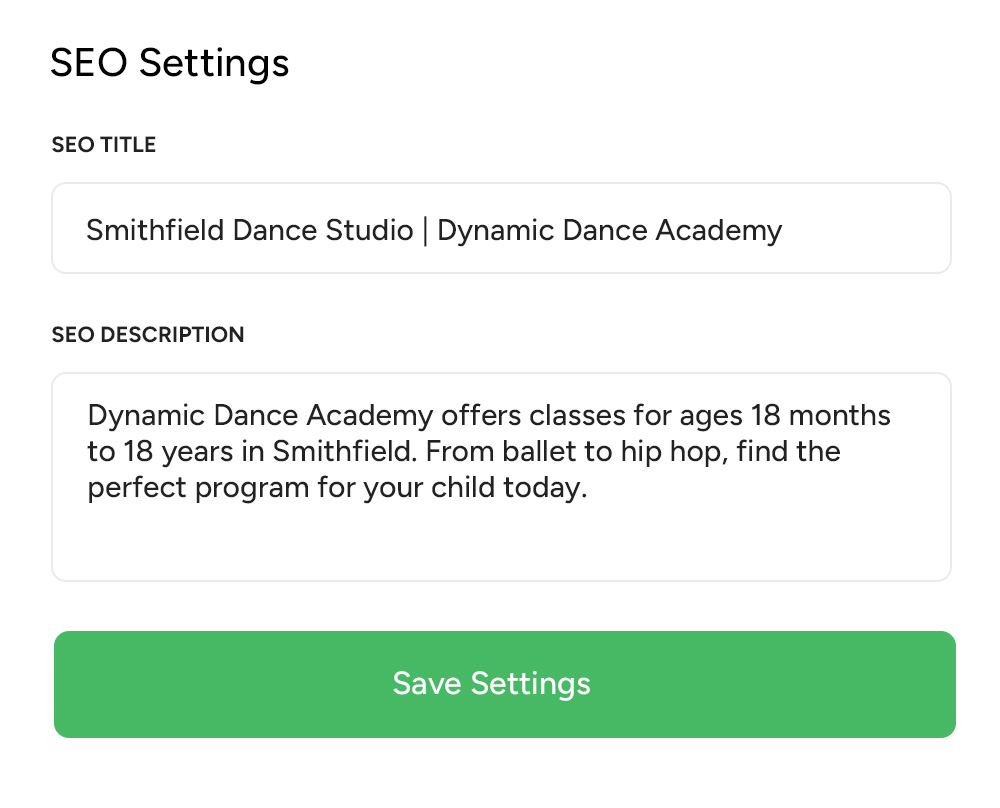Screen dimensions: 1000x808
Task: Click the pipe separator in SEO title
Action: (425, 231)
